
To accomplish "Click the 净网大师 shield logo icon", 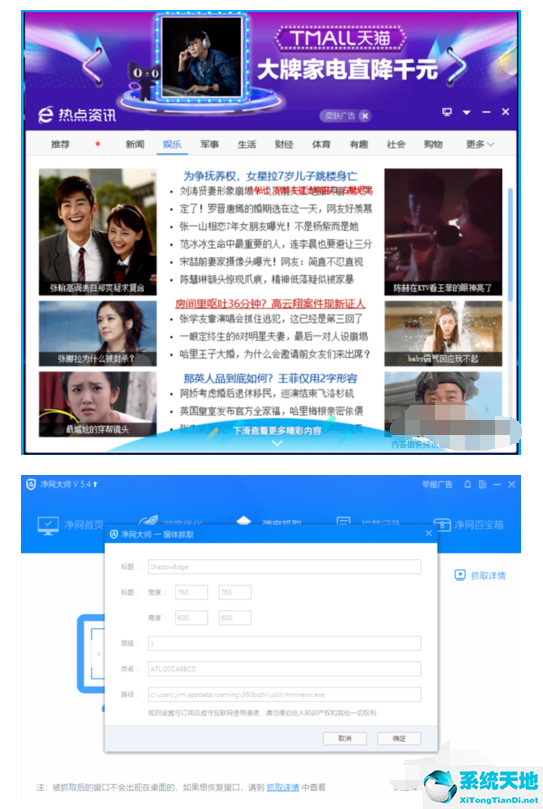I will pos(31,484).
